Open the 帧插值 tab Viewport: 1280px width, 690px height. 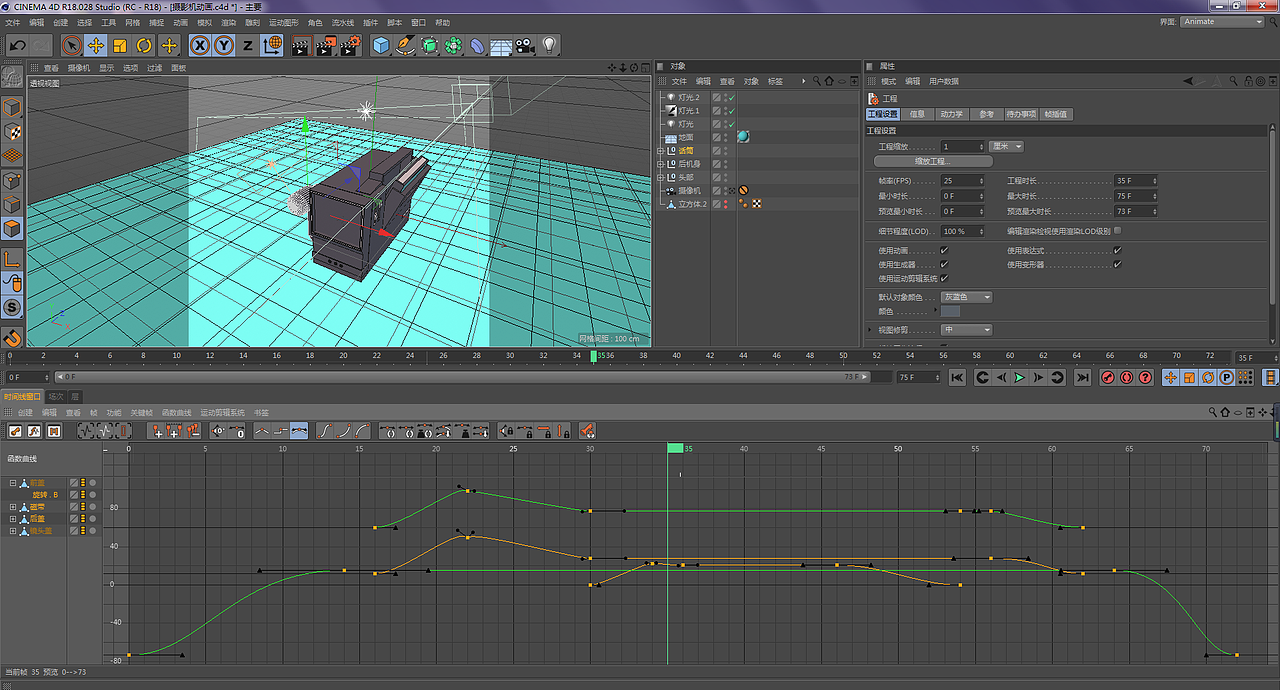point(1056,114)
